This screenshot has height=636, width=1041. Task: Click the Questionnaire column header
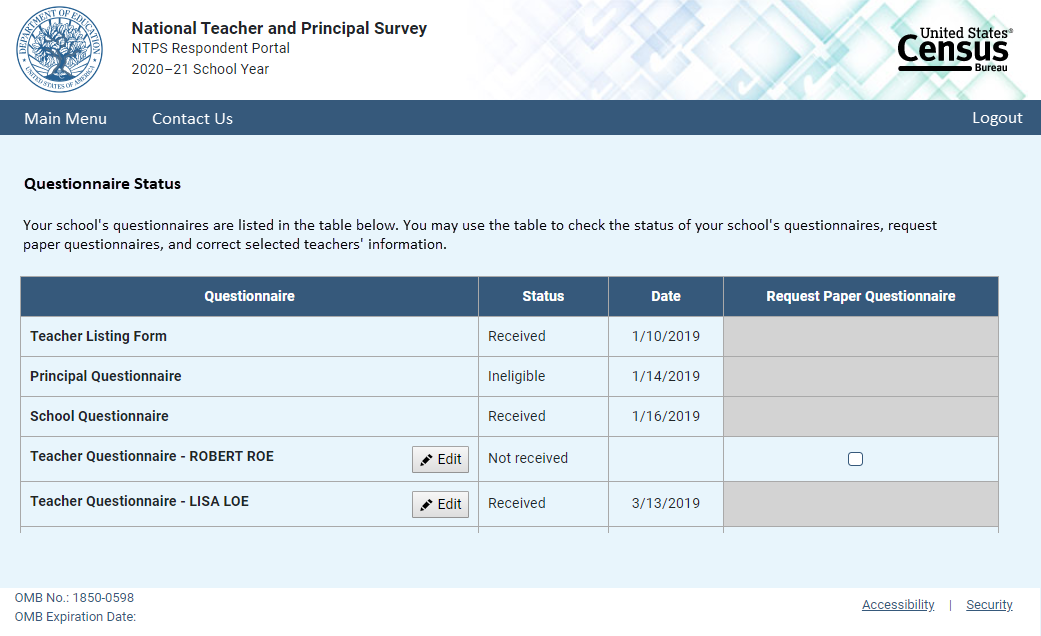pyautogui.click(x=249, y=296)
